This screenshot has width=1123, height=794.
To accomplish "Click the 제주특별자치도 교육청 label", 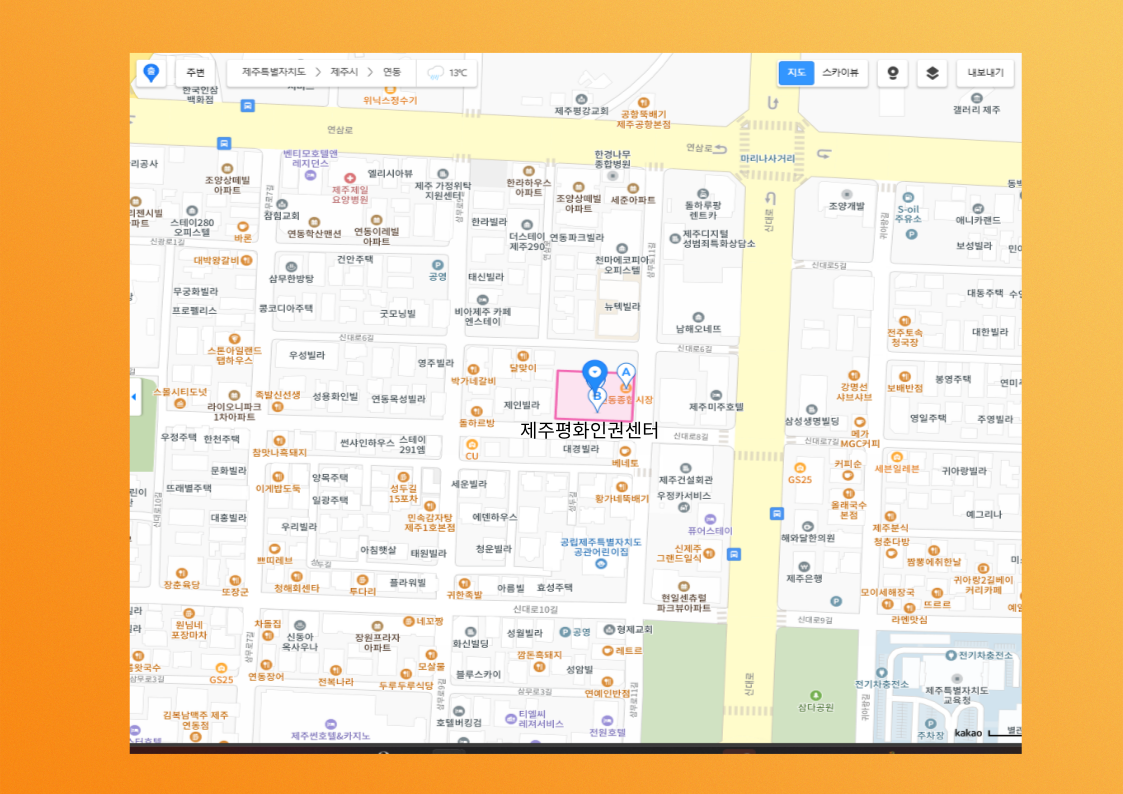I will pos(956,695).
